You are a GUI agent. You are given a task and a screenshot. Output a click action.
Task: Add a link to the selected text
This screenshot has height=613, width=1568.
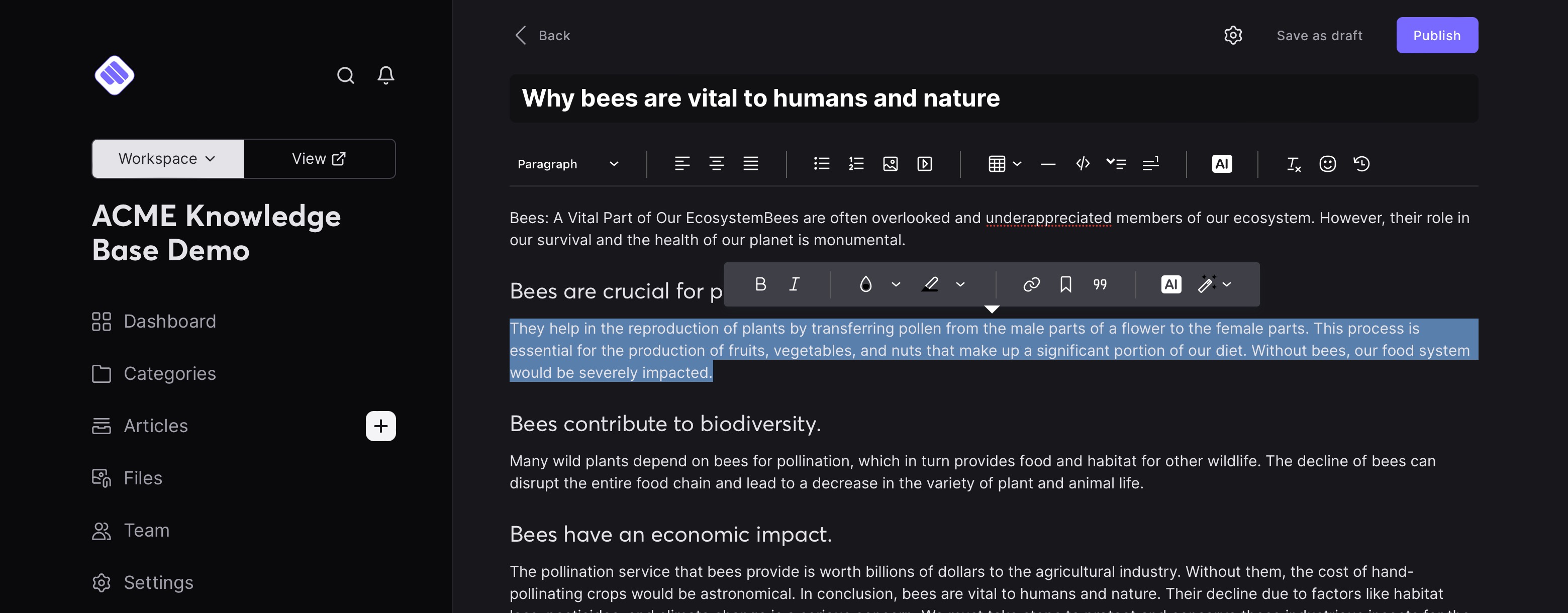point(1031,284)
